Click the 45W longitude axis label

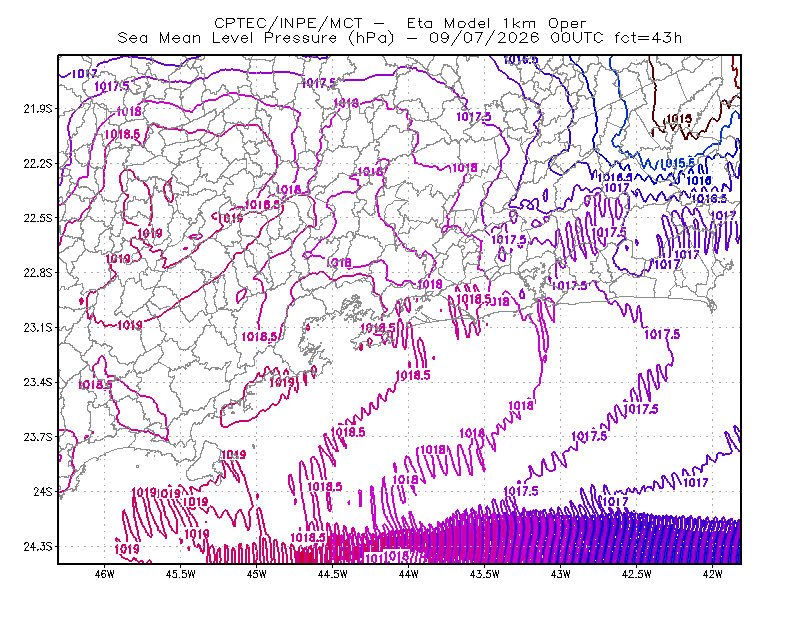(257, 574)
